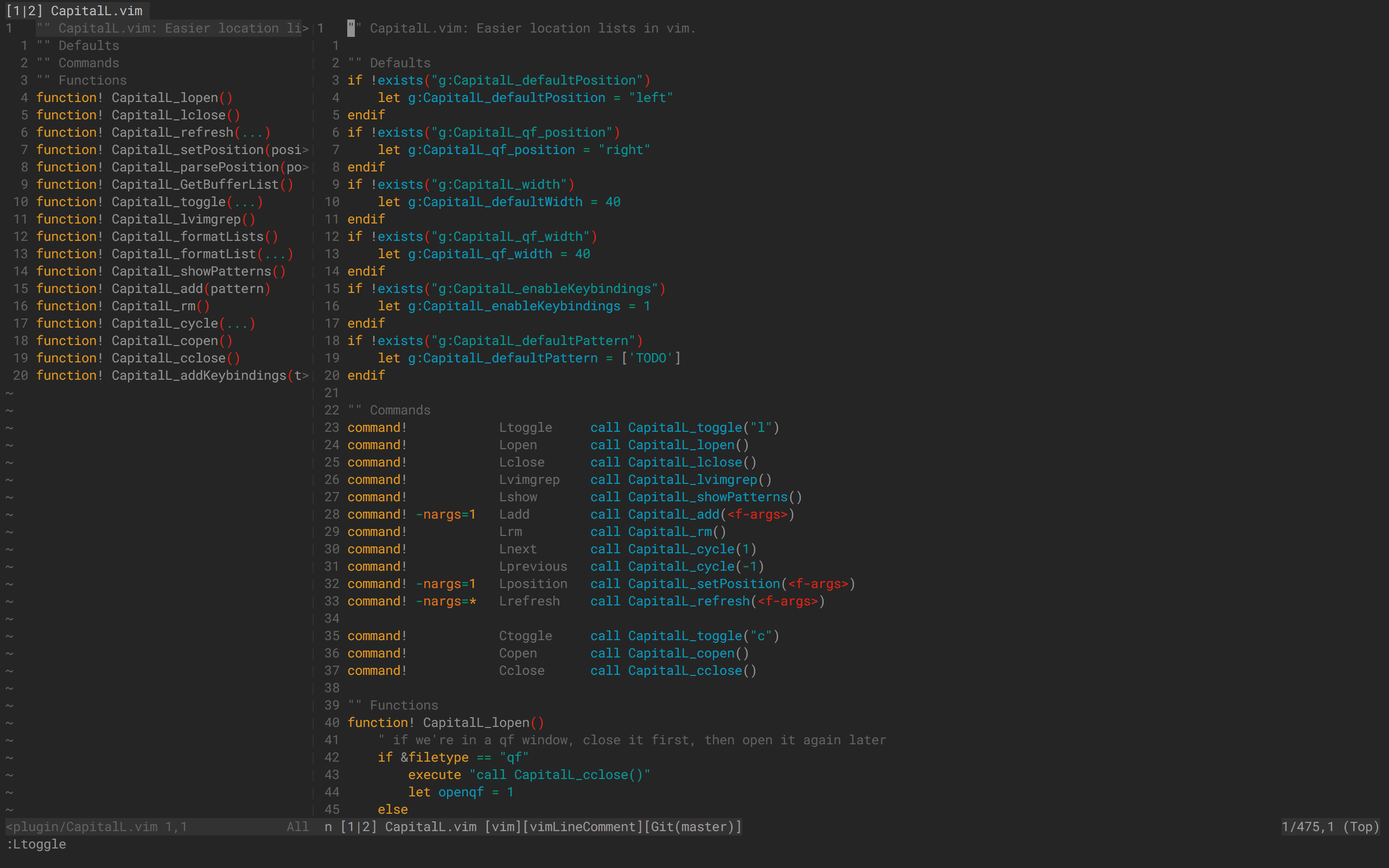Click 'g:CapitalL_defaultWidth' variable on line 10
This screenshot has height=868, width=1389.
click(495, 201)
